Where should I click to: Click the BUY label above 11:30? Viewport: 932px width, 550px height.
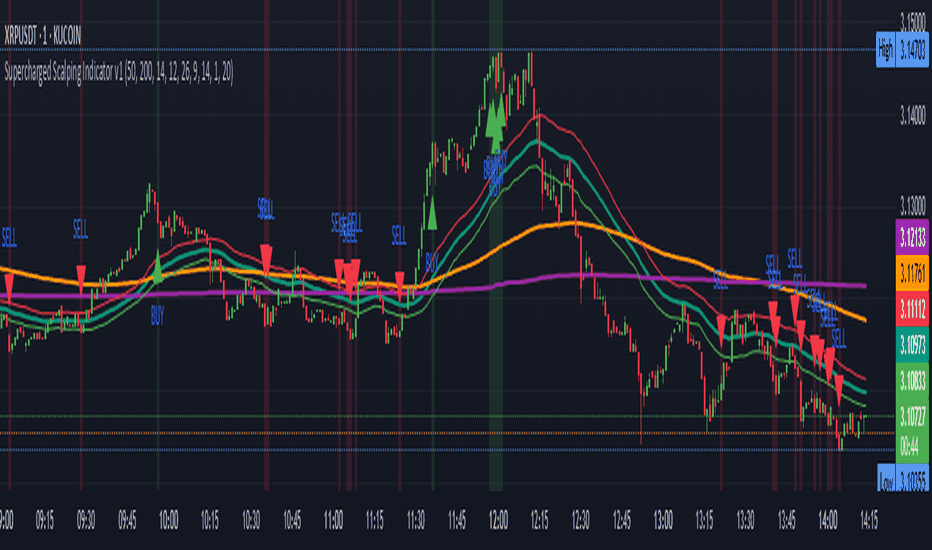[x=432, y=261]
